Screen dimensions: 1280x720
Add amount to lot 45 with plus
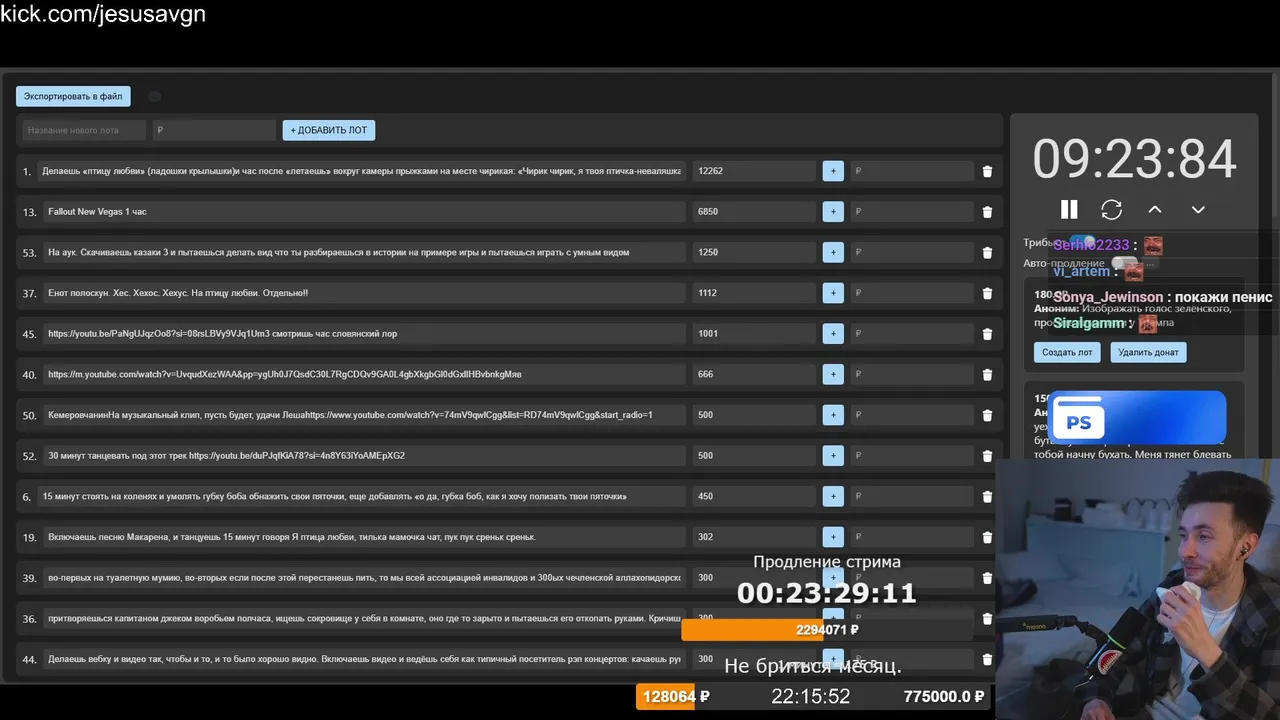point(833,334)
